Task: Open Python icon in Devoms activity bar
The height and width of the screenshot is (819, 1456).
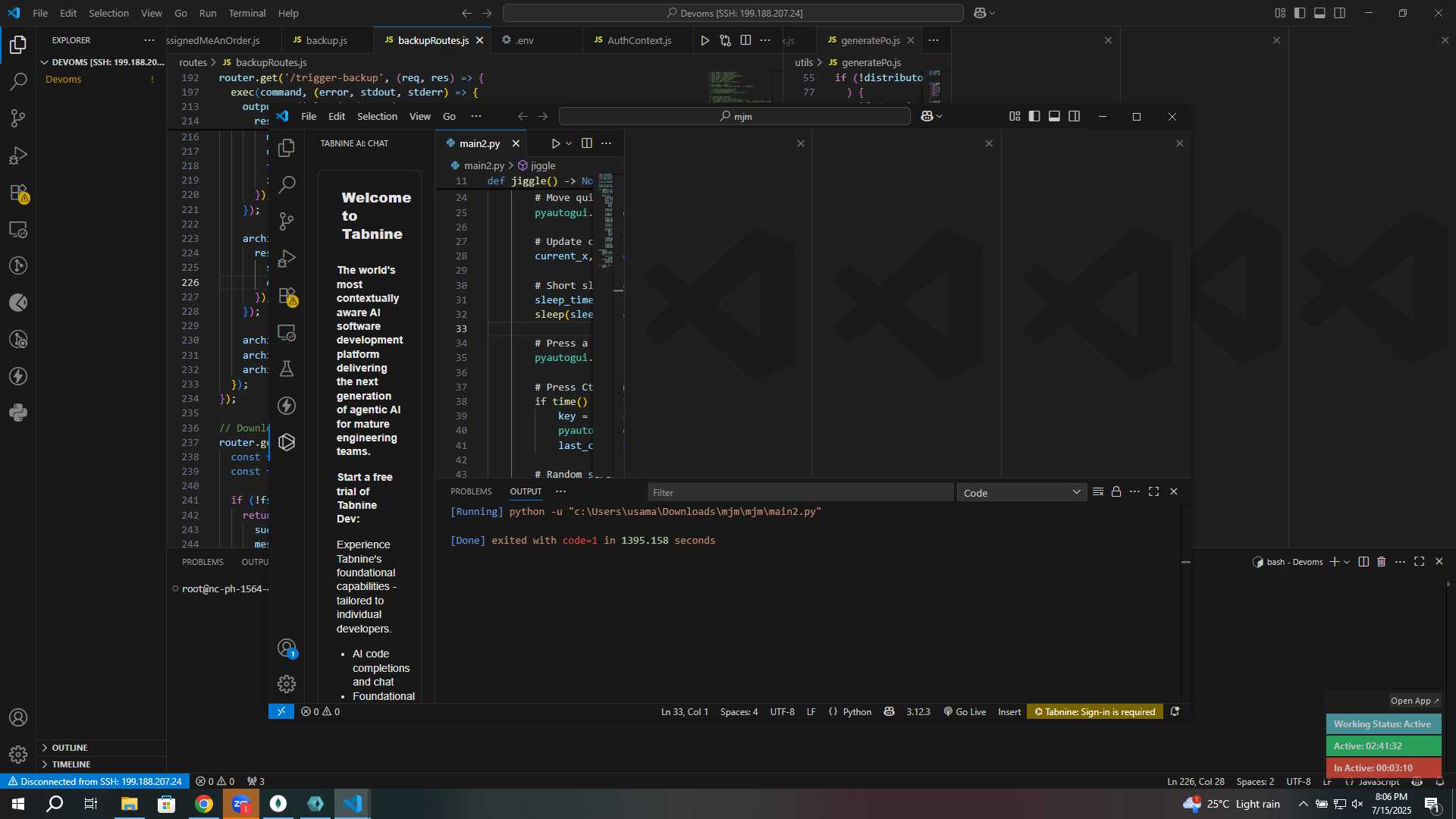Action: point(18,413)
